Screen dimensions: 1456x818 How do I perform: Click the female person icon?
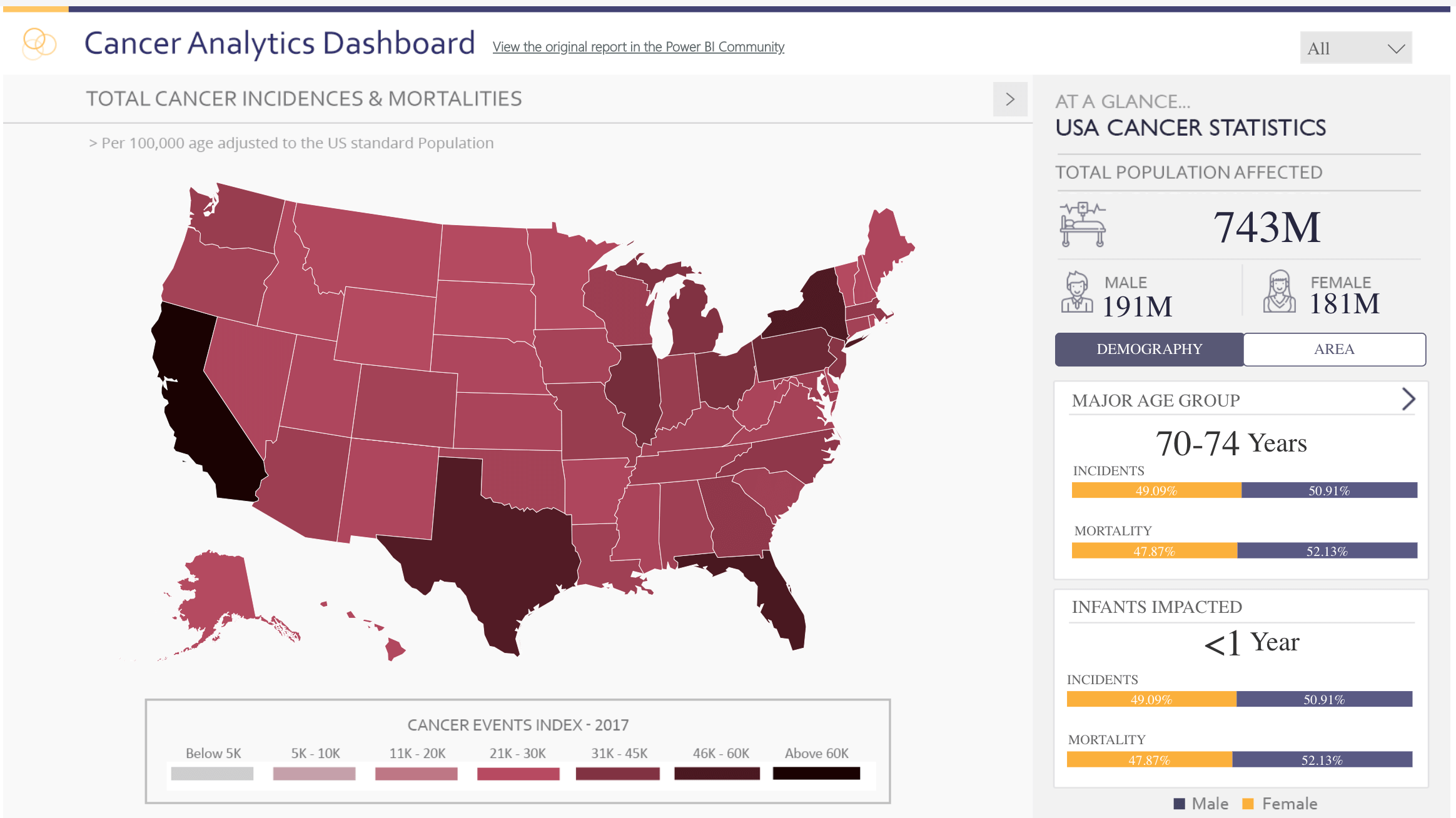1279,292
